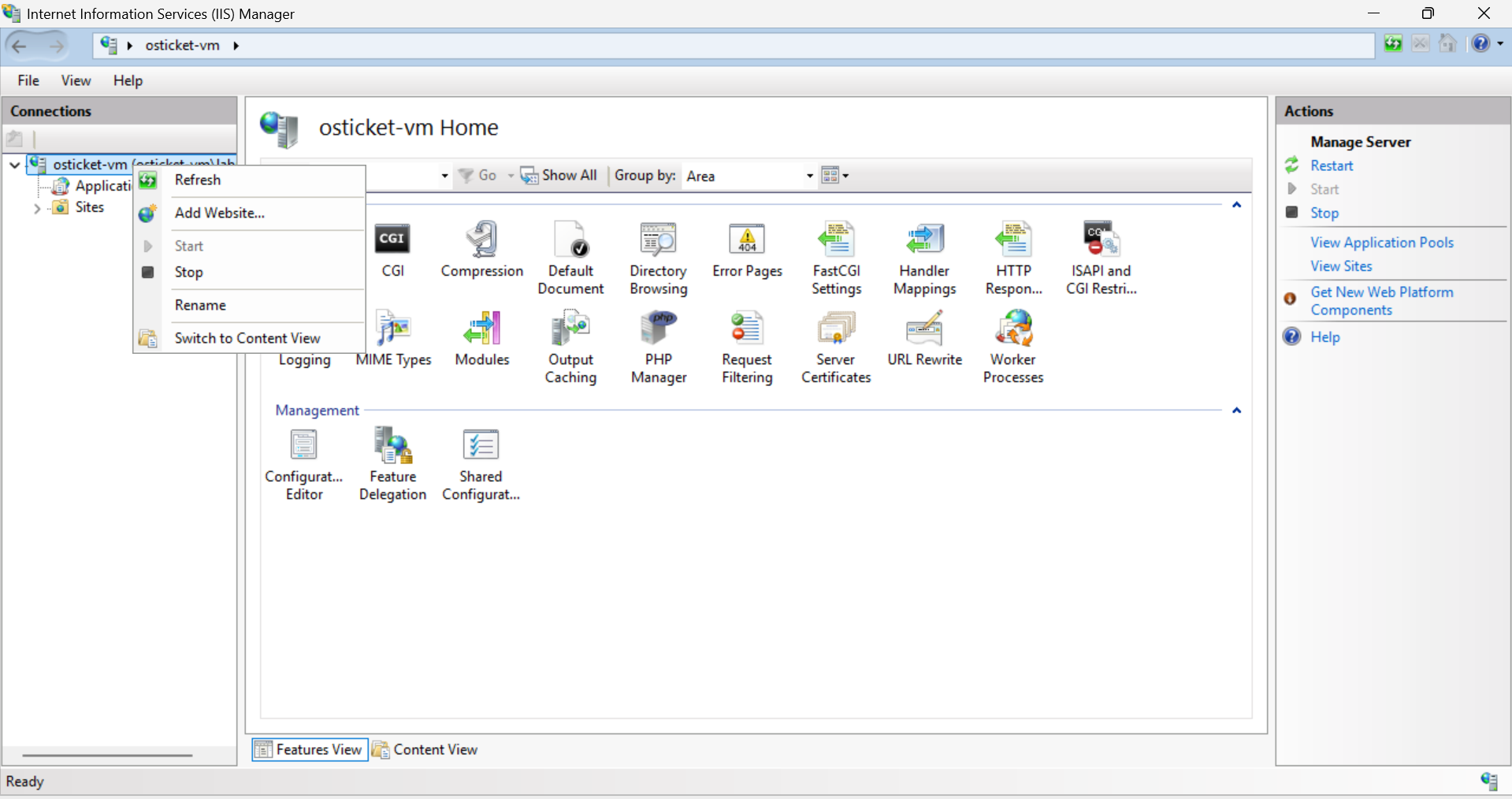Open the Compression feature
The height and width of the screenshot is (799, 1512).
(x=481, y=250)
